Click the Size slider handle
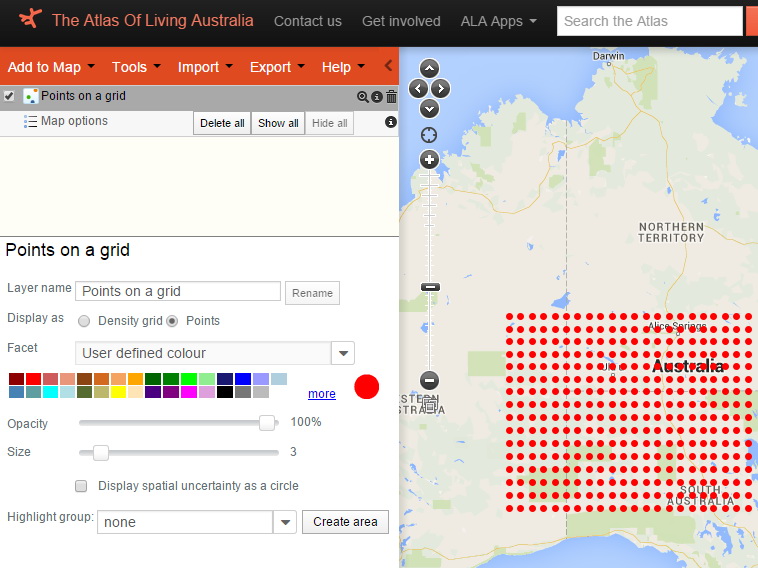This screenshot has width=758, height=568. click(x=101, y=453)
